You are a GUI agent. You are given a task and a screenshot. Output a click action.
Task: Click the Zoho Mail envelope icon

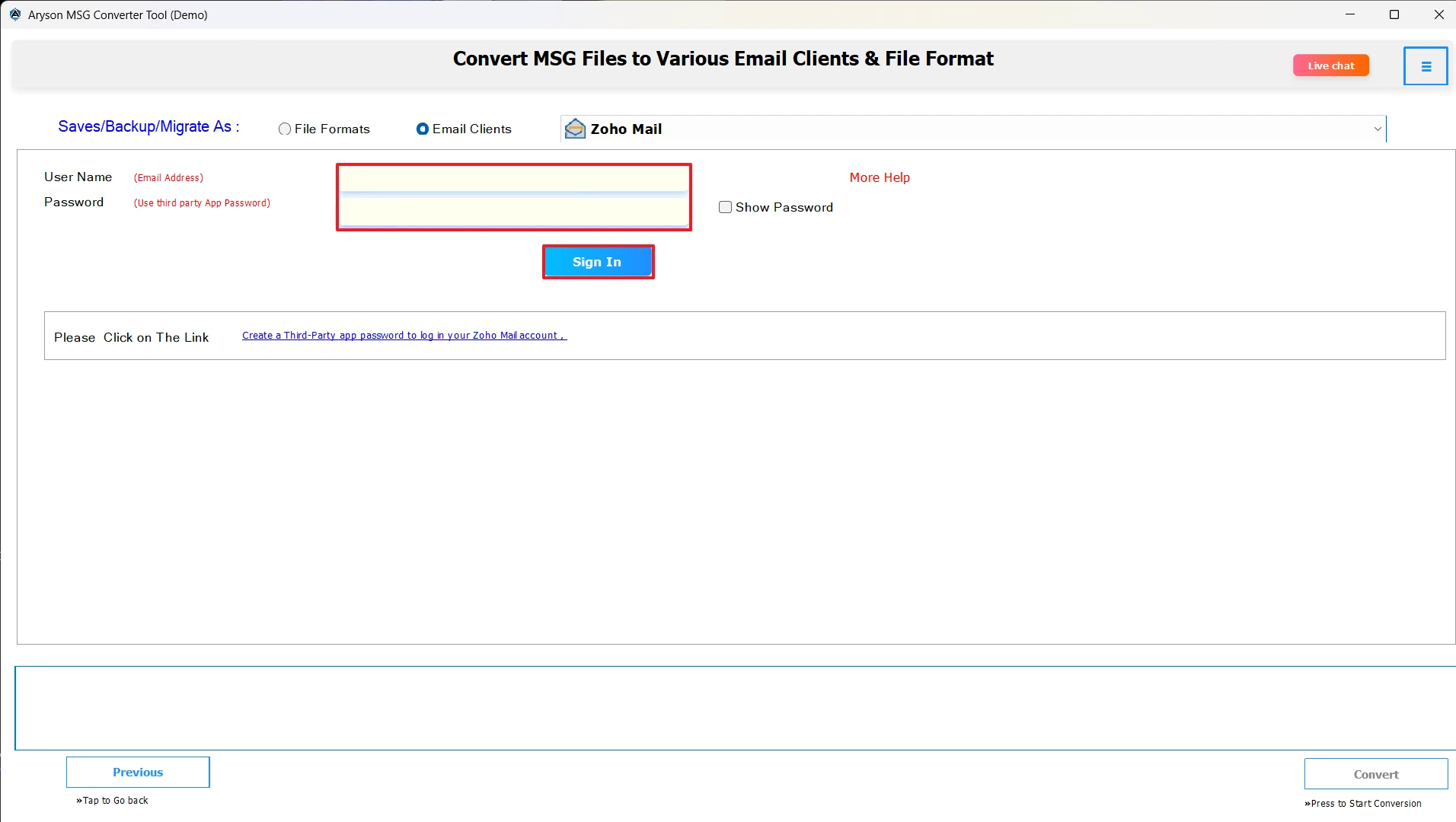click(575, 129)
